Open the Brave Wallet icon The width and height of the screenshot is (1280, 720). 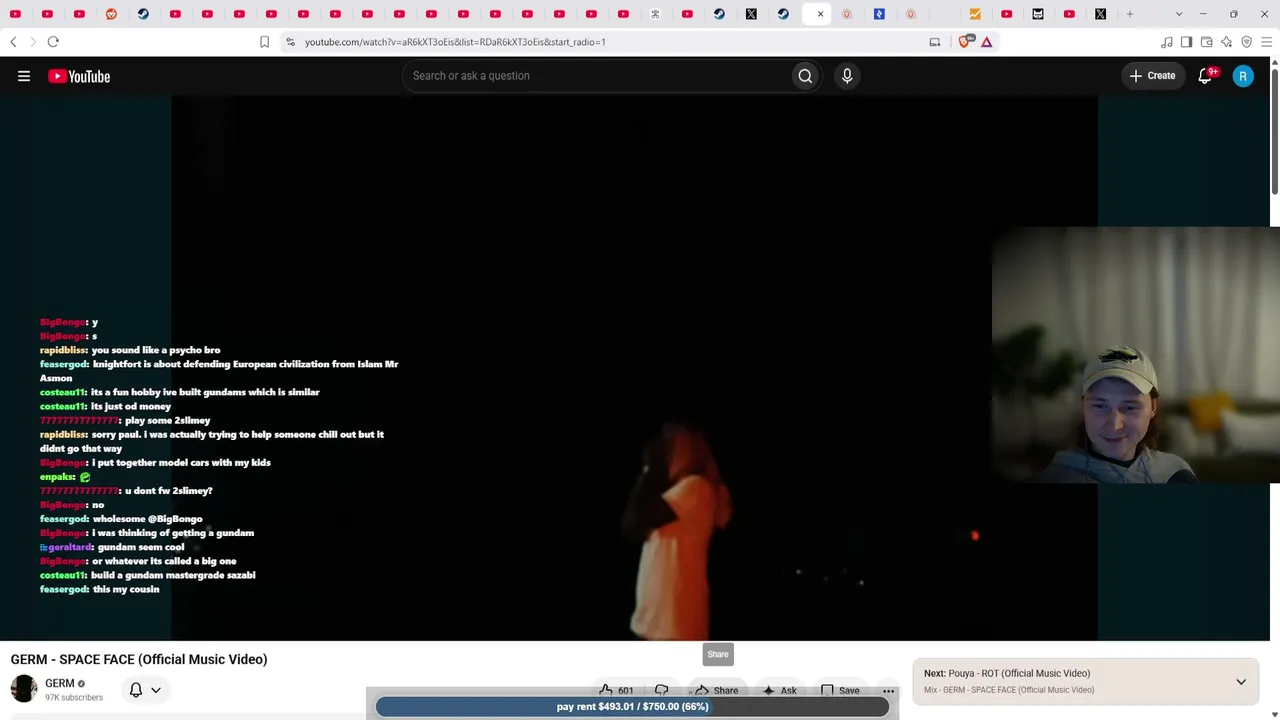[x=1206, y=42]
